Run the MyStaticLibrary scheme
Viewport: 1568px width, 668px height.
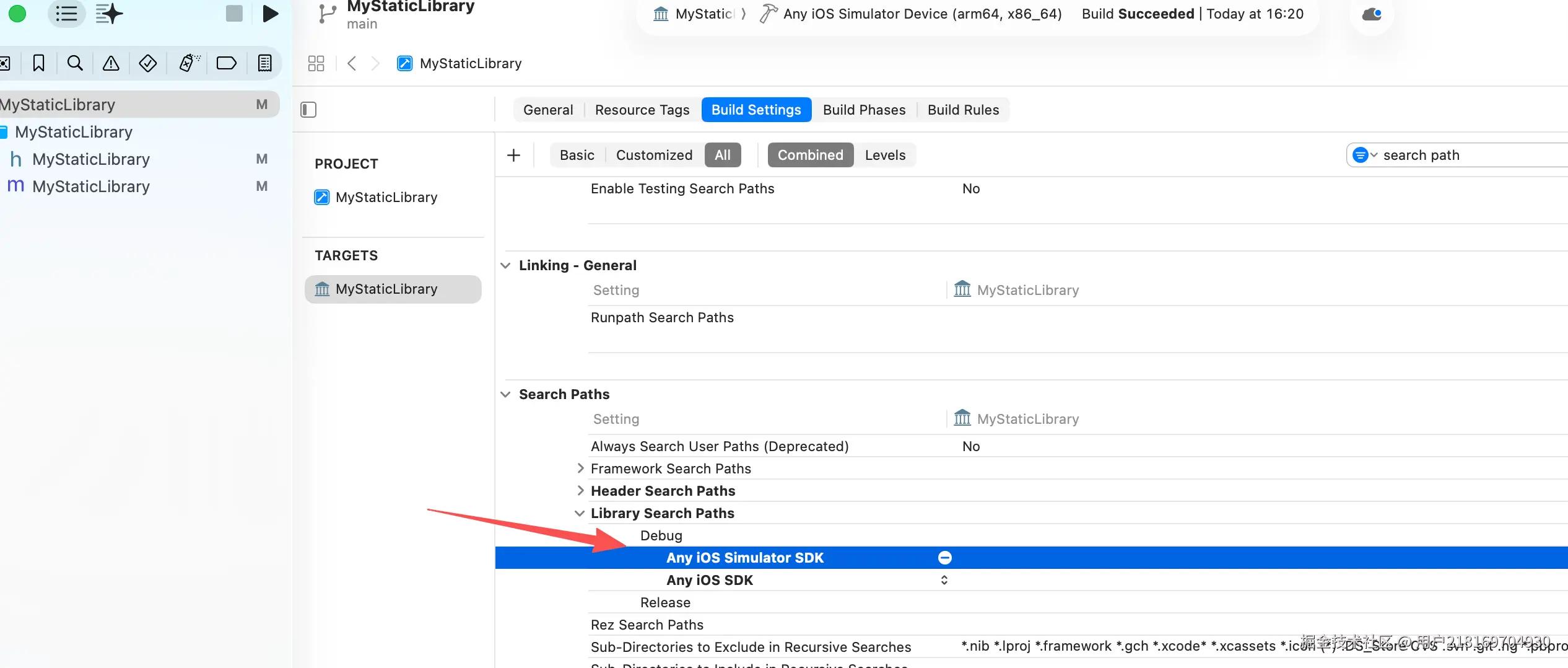(270, 14)
